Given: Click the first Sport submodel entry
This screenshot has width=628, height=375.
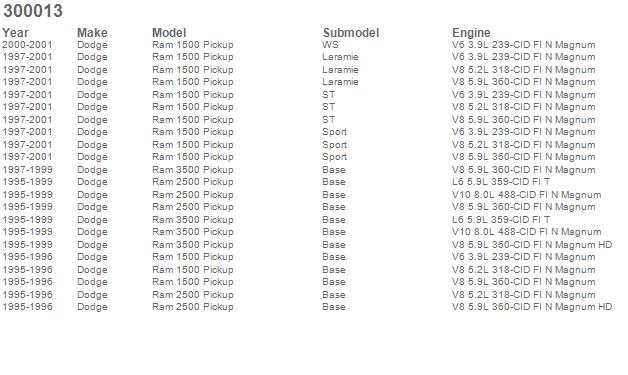Looking at the screenshot, I should pyautogui.click(x=334, y=132).
